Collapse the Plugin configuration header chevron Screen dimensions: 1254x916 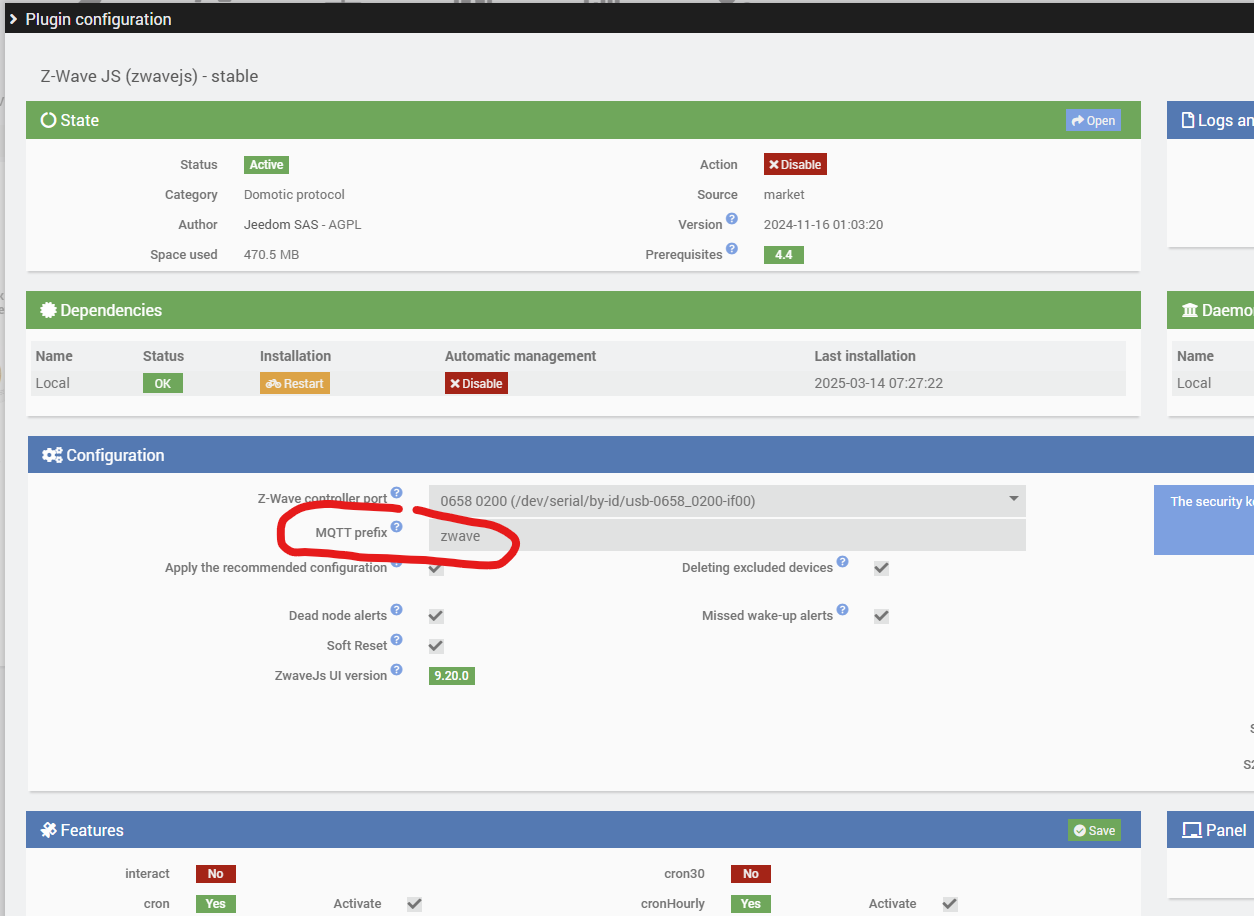click(x=13, y=19)
